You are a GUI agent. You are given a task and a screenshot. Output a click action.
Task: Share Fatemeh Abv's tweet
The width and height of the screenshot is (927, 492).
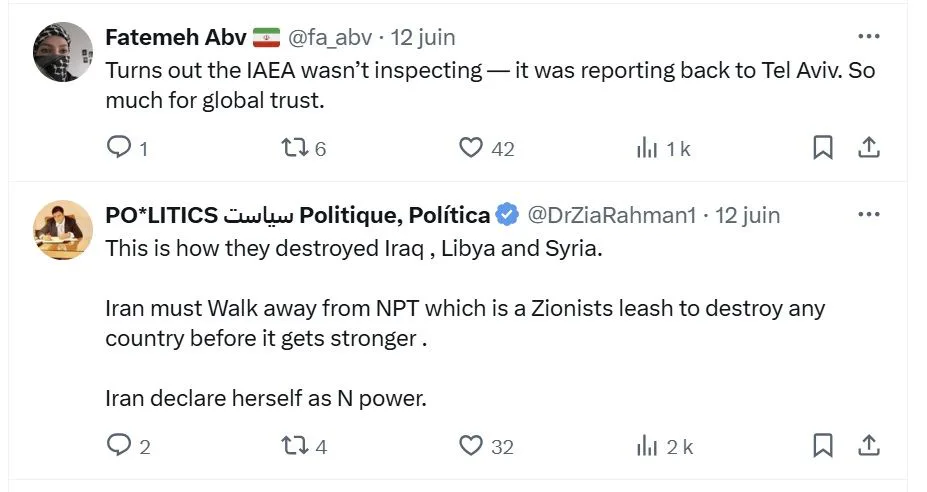868,148
